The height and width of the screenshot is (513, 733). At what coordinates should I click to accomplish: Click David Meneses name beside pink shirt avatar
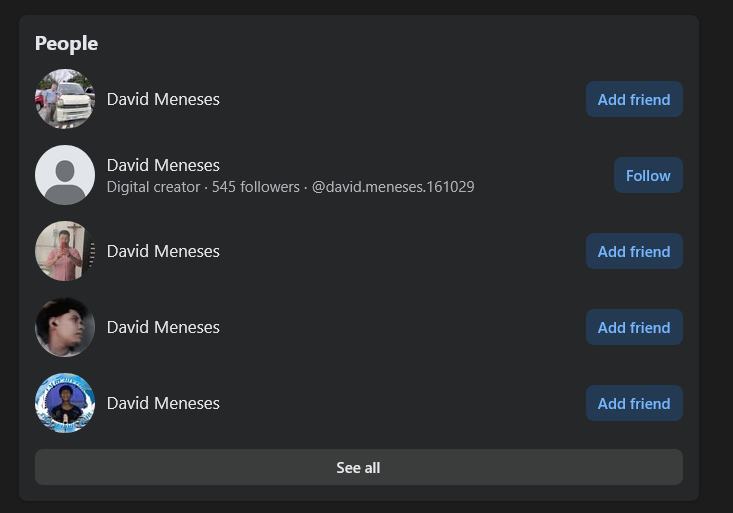tap(163, 251)
